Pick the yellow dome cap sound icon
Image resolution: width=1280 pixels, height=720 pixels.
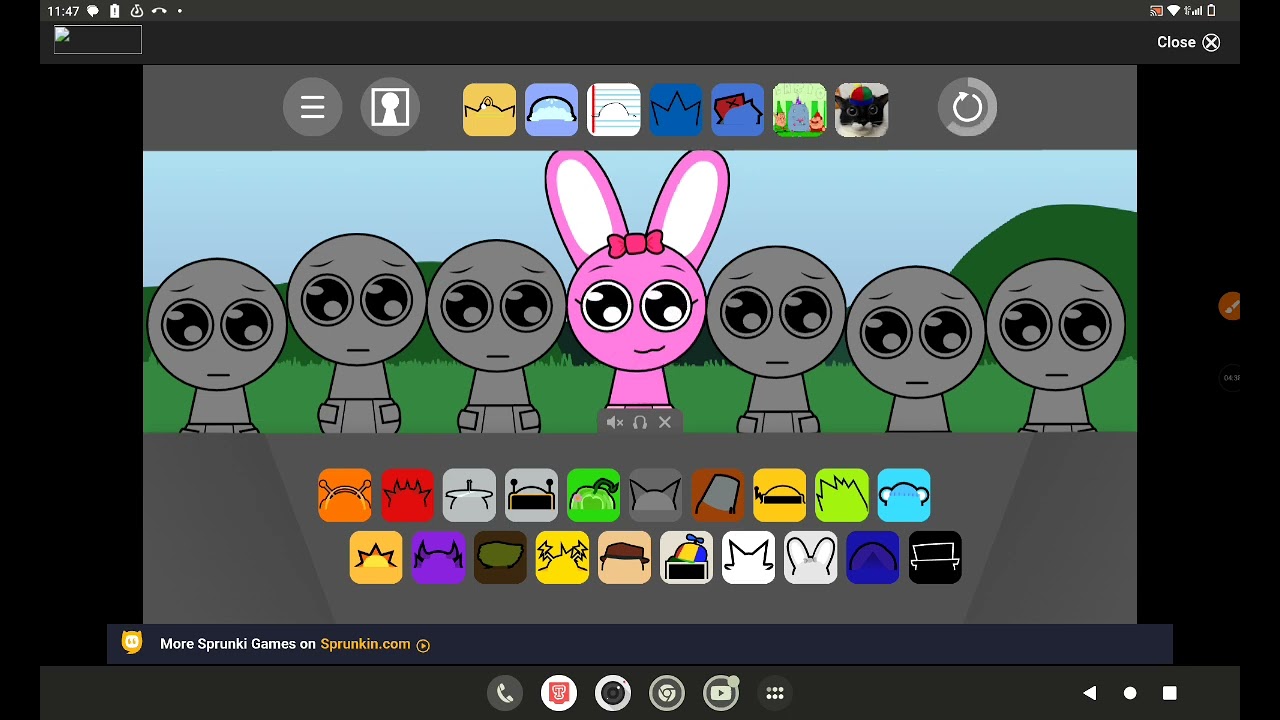(779, 495)
